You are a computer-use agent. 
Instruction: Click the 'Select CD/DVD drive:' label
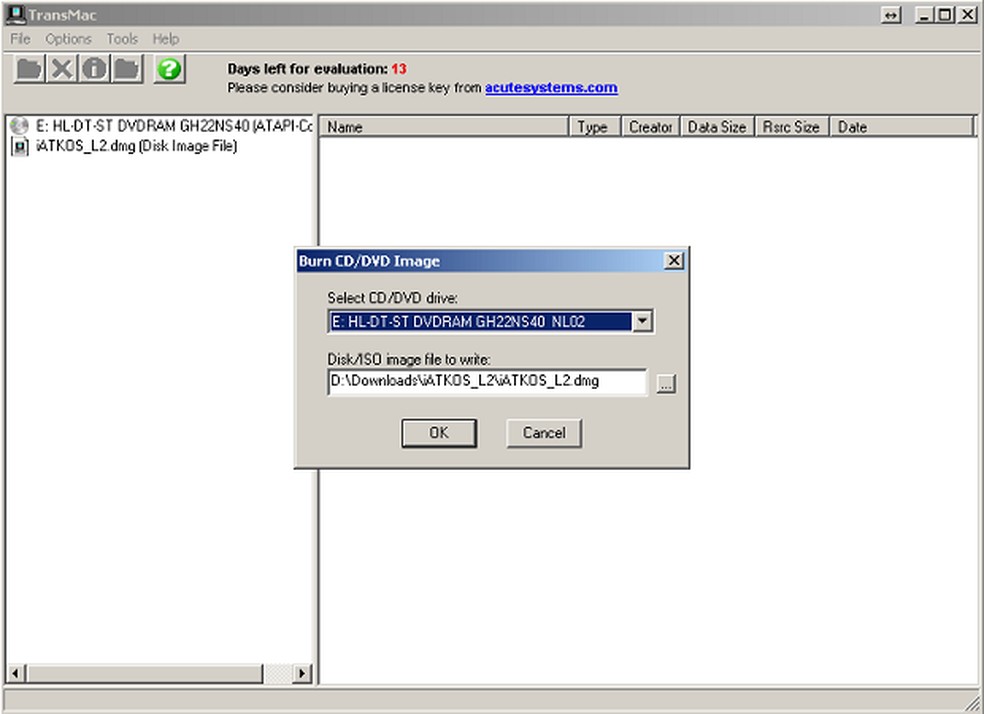click(393, 298)
